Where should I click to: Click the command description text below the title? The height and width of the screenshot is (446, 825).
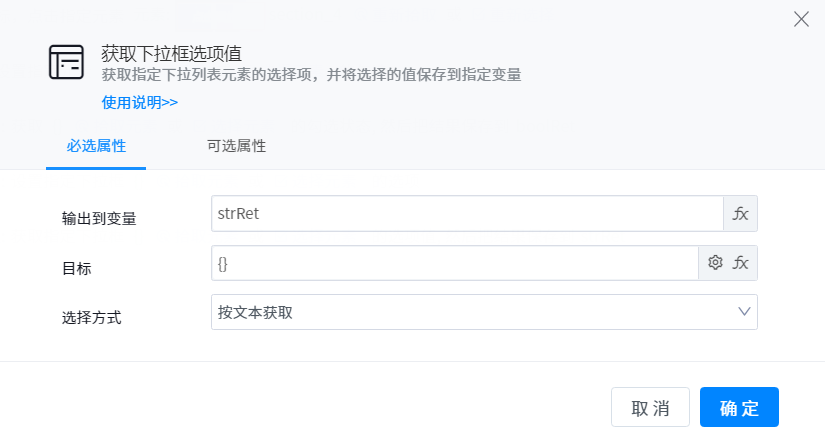312,74
